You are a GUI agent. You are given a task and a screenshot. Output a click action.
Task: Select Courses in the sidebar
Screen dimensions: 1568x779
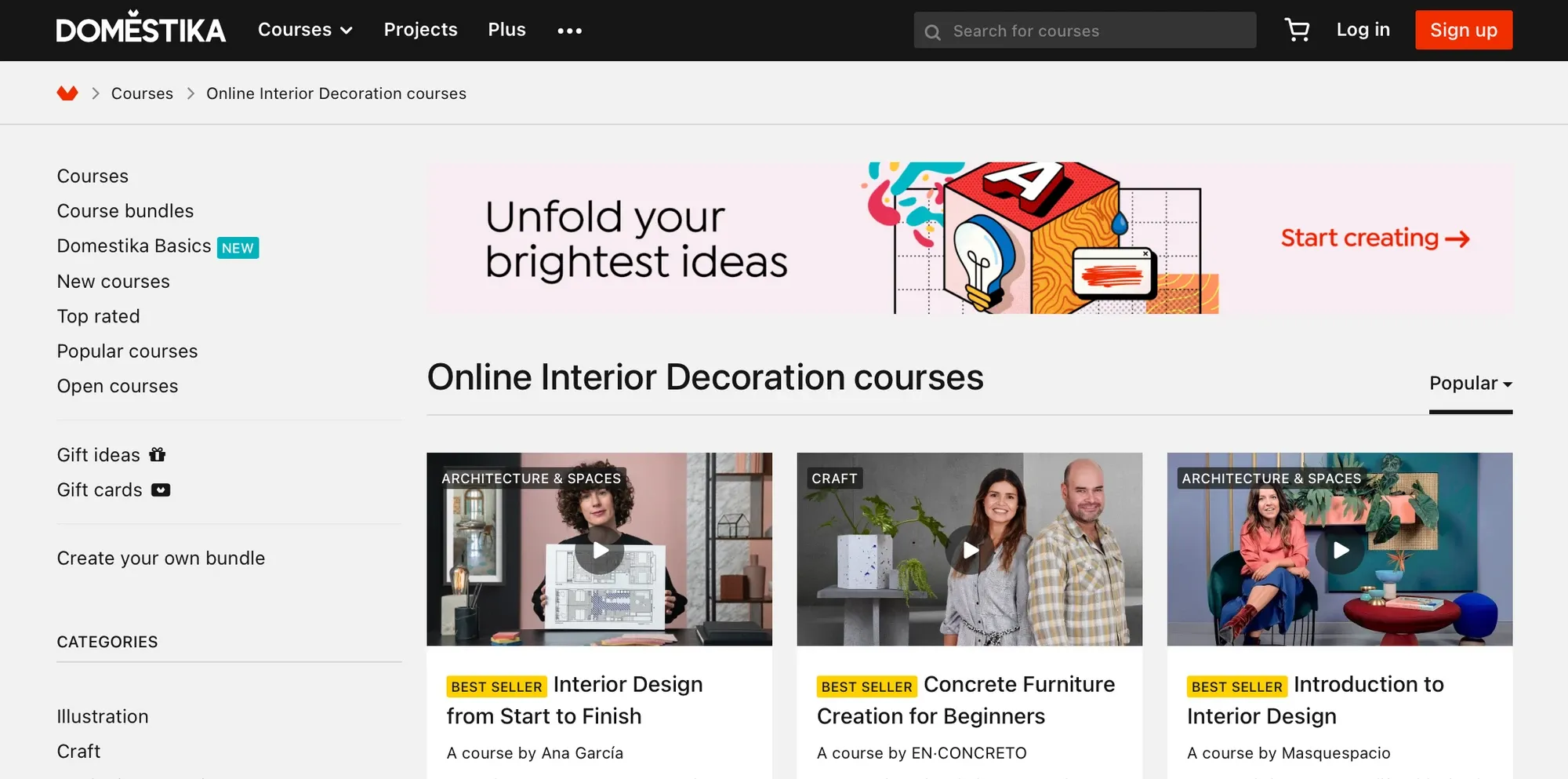pos(93,176)
